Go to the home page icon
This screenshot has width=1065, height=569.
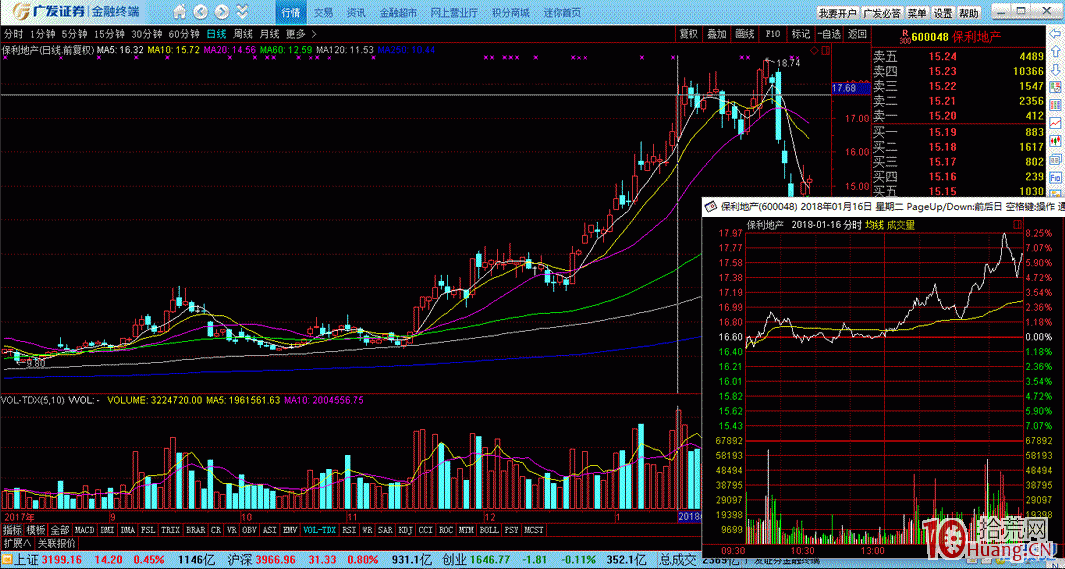(180, 12)
